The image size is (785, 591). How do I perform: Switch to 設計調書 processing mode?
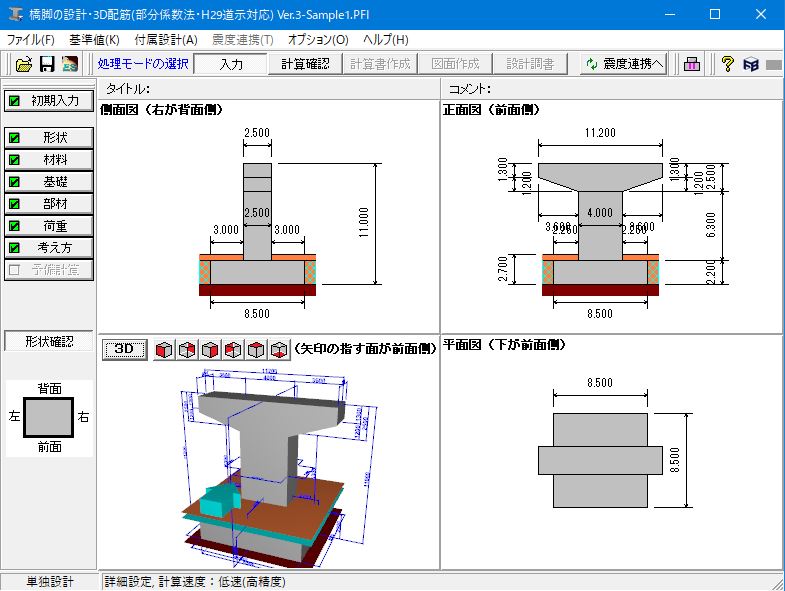coord(530,64)
